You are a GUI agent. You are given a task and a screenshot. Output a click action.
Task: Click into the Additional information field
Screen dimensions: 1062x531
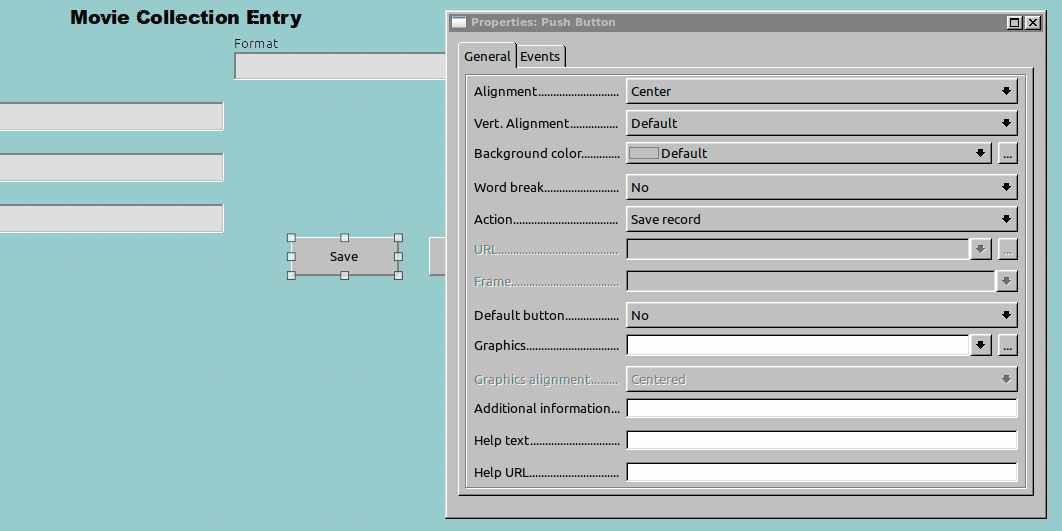(x=820, y=408)
